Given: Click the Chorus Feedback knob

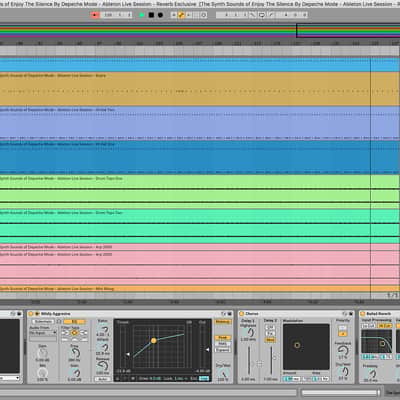Looking at the screenshot, I should click(x=342, y=350).
